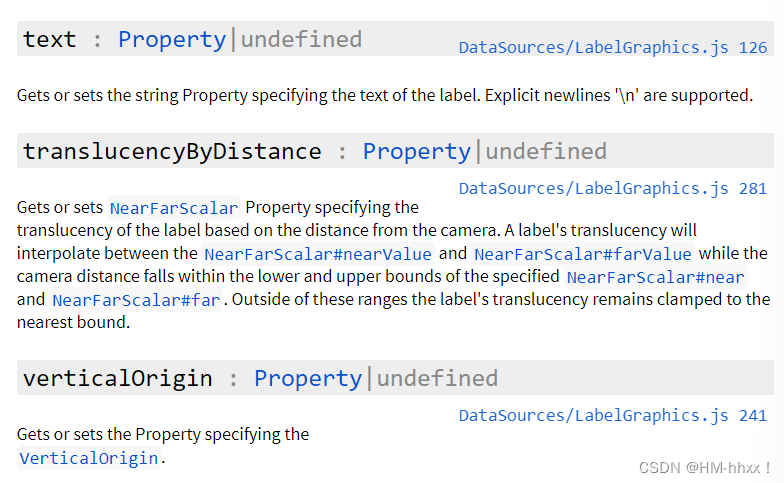The width and height of the screenshot is (784, 483).
Task: Open the Property type link beside text
Action: (172, 40)
